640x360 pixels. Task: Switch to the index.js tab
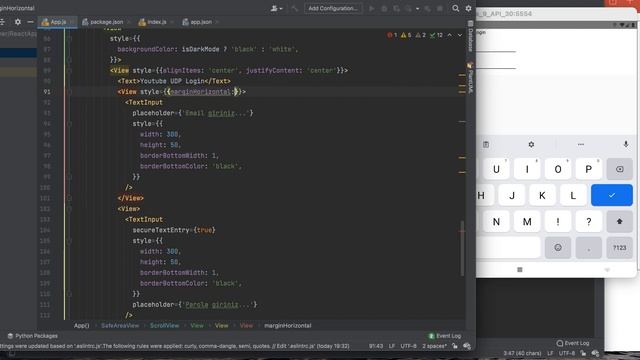click(x=156, y=22)
